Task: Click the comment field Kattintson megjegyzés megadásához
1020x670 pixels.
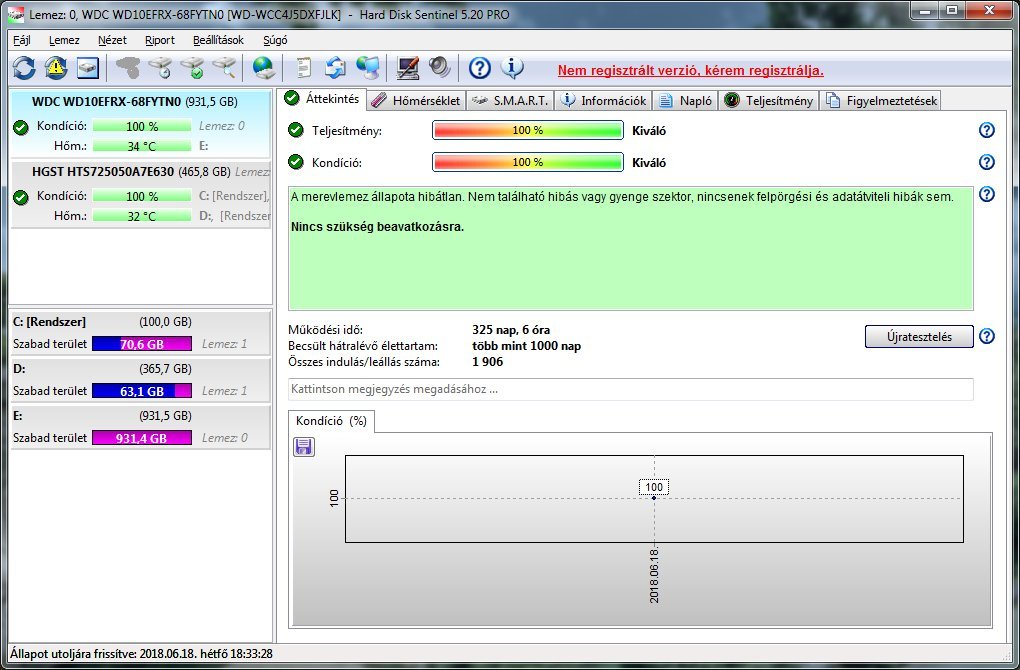Action: (x=630, y=389)
